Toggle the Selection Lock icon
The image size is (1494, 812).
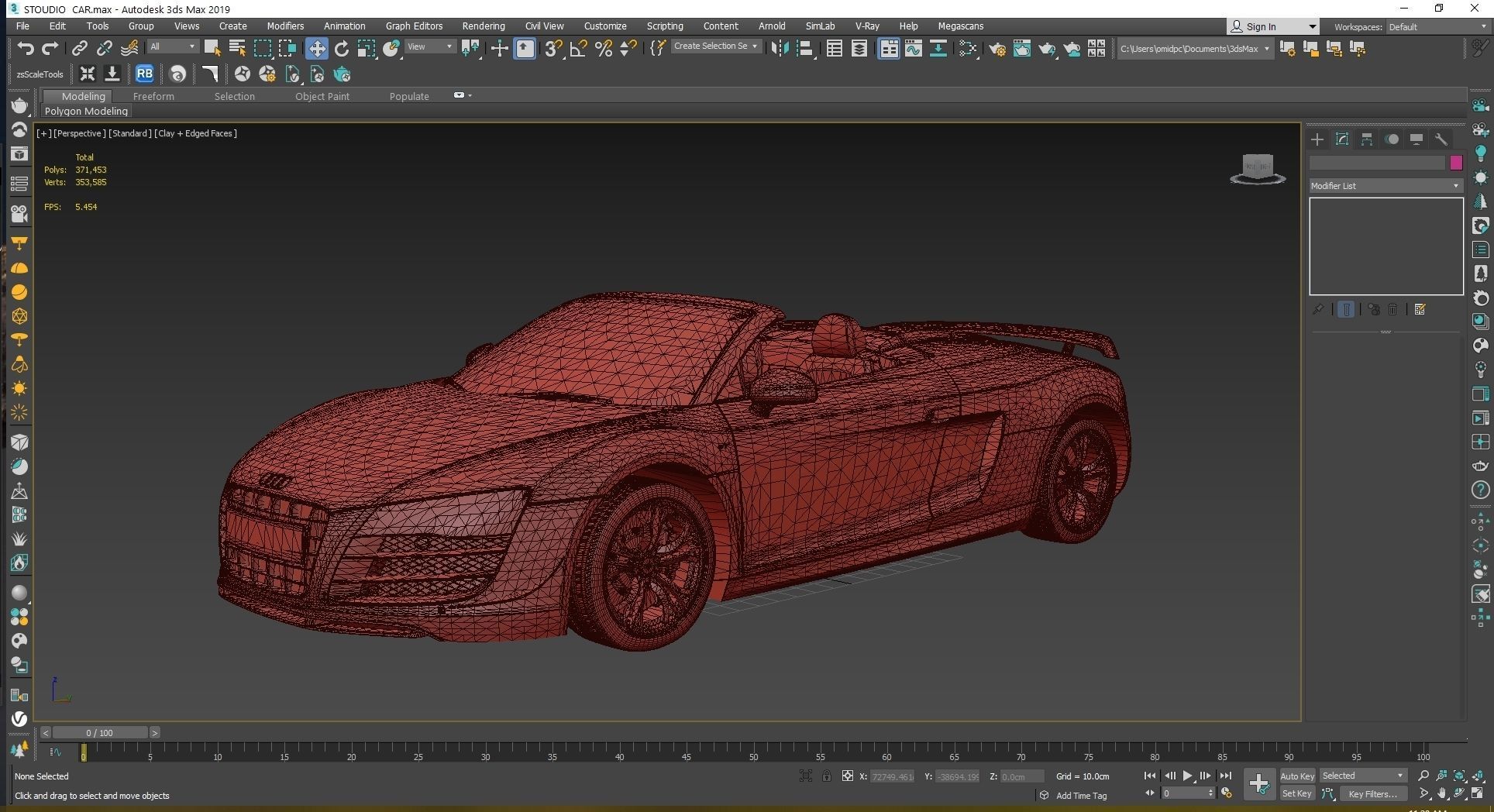click(827, 776)
